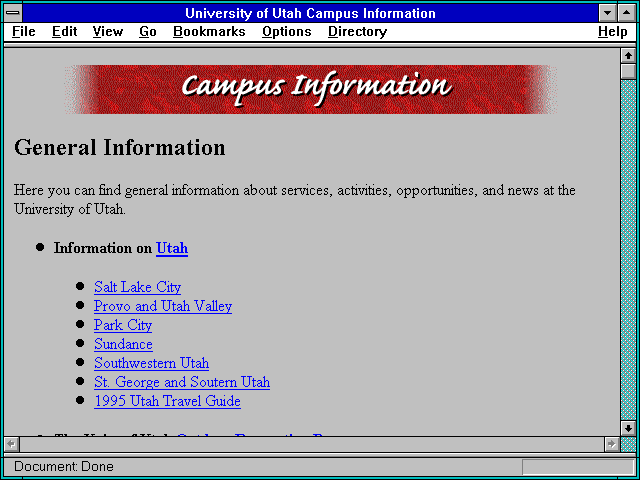Open the Salt Lake City link
This screenshot has width=640, height=480.
(138, 287)
